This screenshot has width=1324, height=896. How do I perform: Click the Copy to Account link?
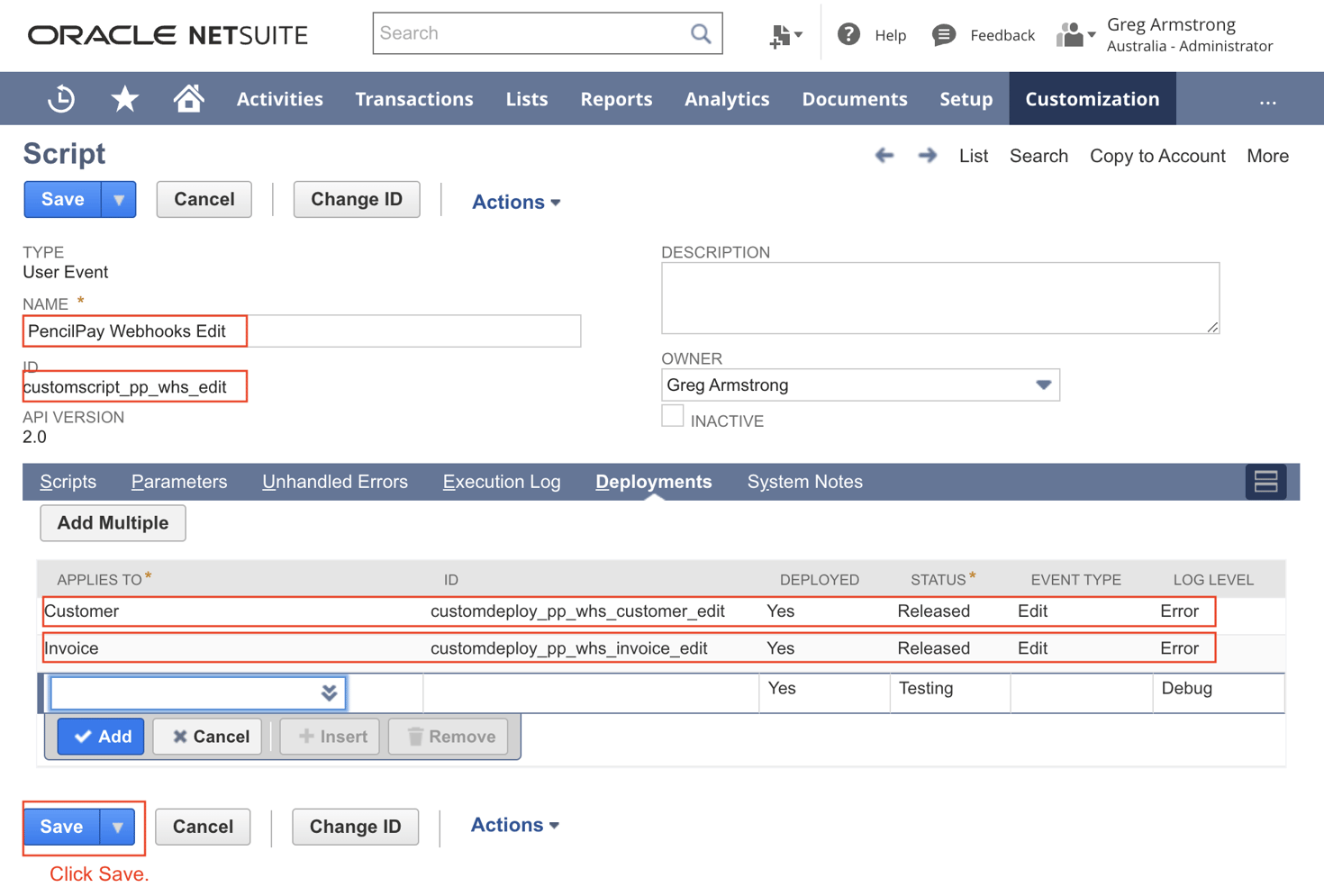[1156, 155]
